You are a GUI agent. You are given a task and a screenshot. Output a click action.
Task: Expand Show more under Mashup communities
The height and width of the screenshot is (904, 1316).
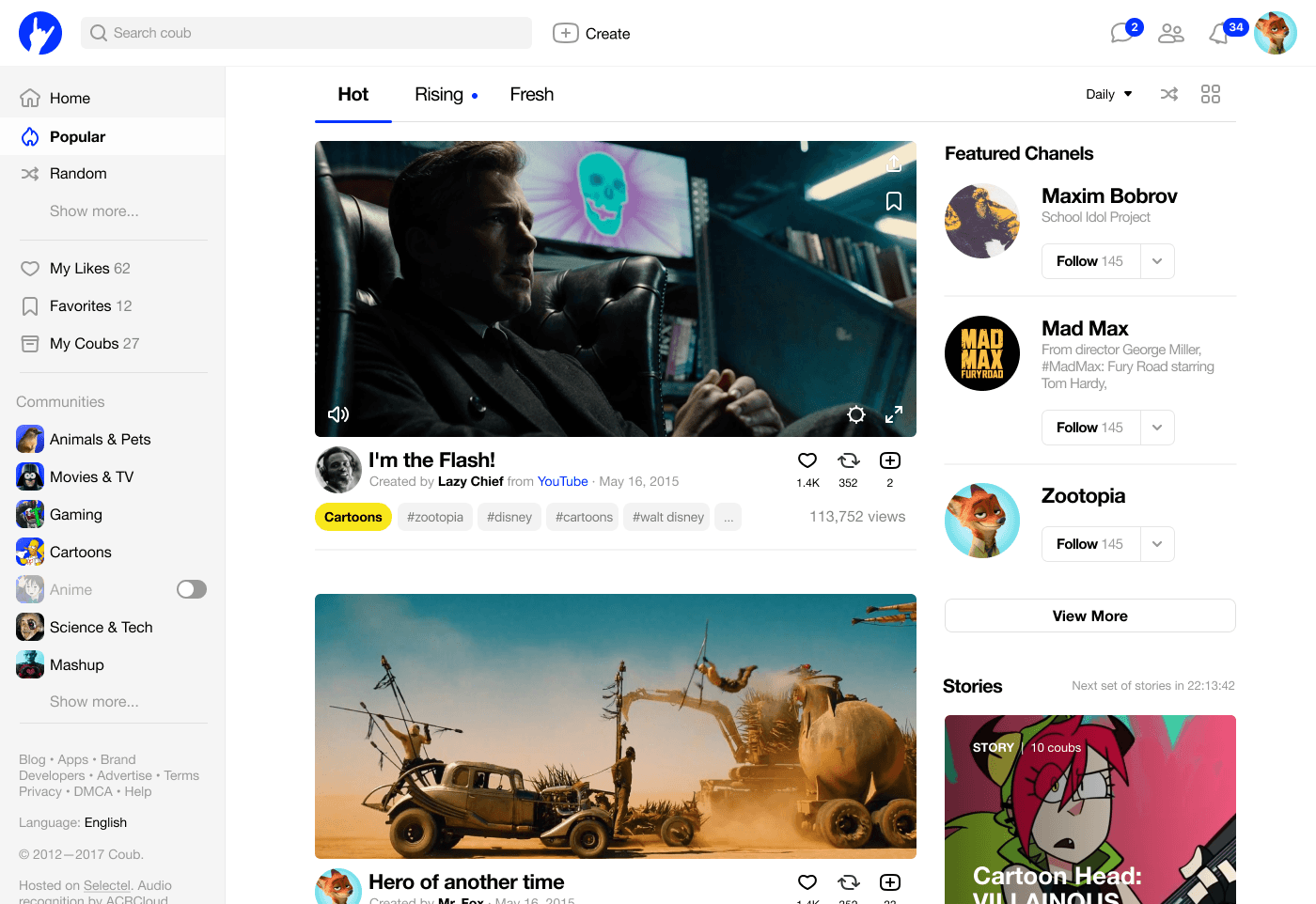pyautogui.click(x=94, y=701)
